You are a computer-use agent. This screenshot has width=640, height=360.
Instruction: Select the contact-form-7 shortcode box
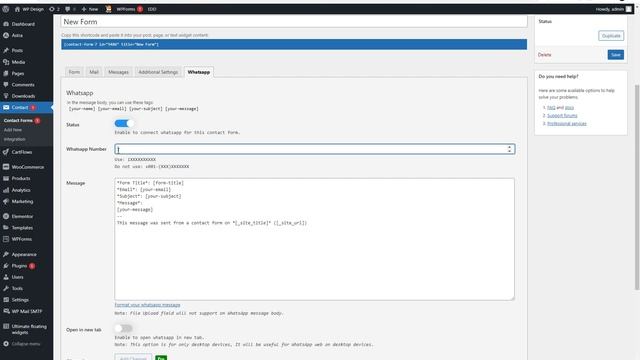tap(294, 44)
